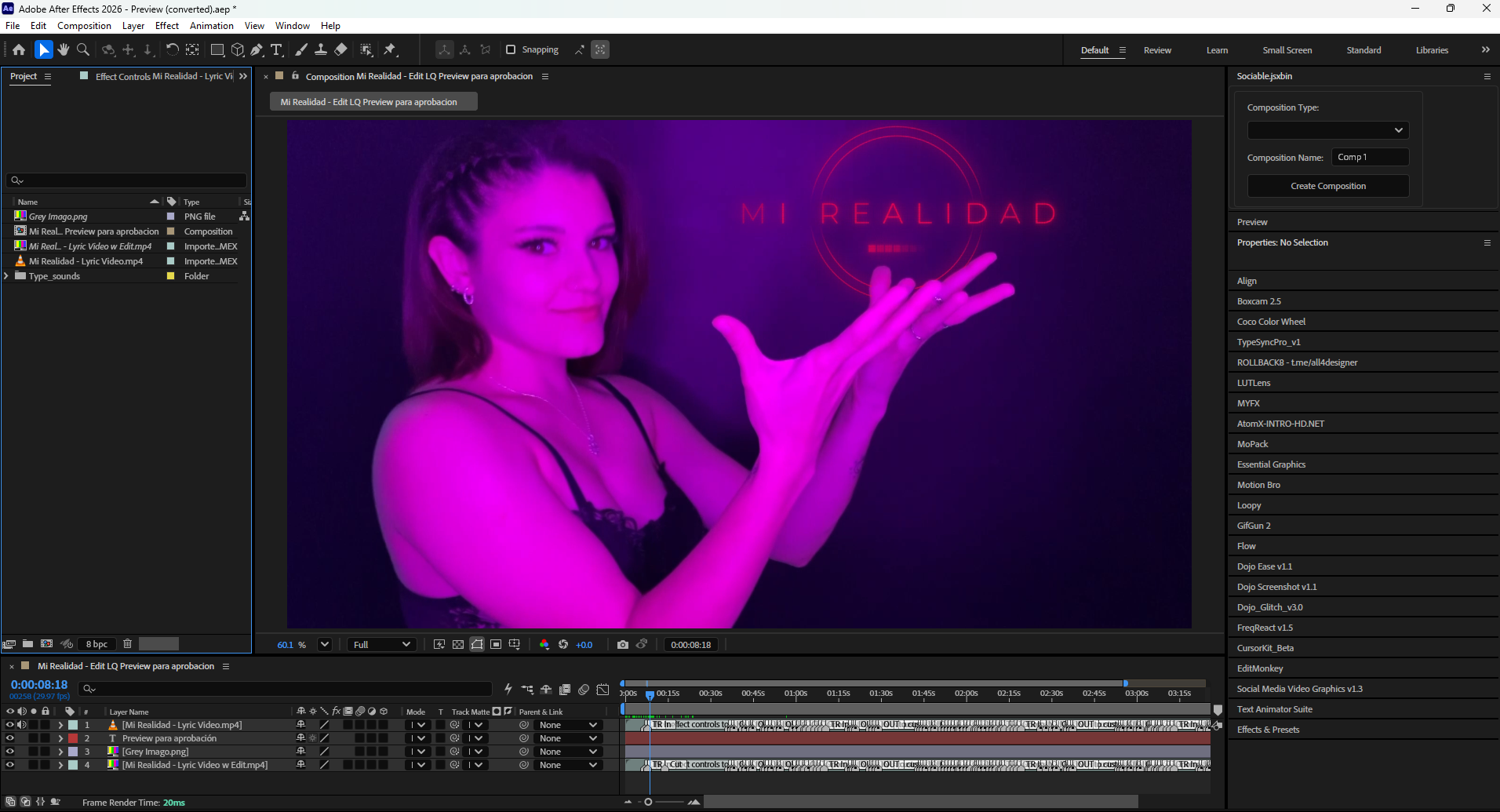Click the Reset Exposure aperture icon
Screen dimensions: 1500x812
[563, 644]
